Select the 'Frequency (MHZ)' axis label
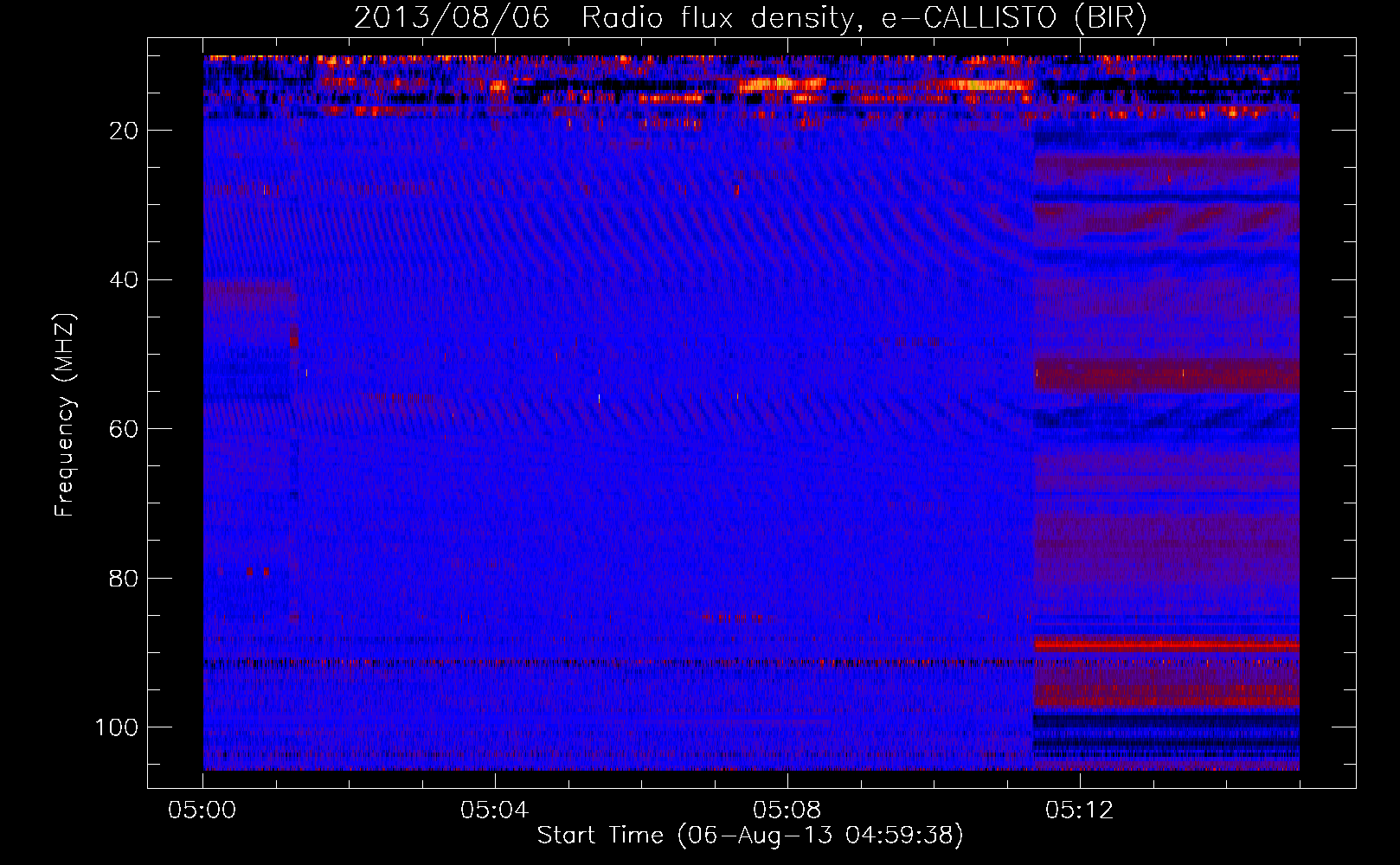 click(x=65, y=415)
